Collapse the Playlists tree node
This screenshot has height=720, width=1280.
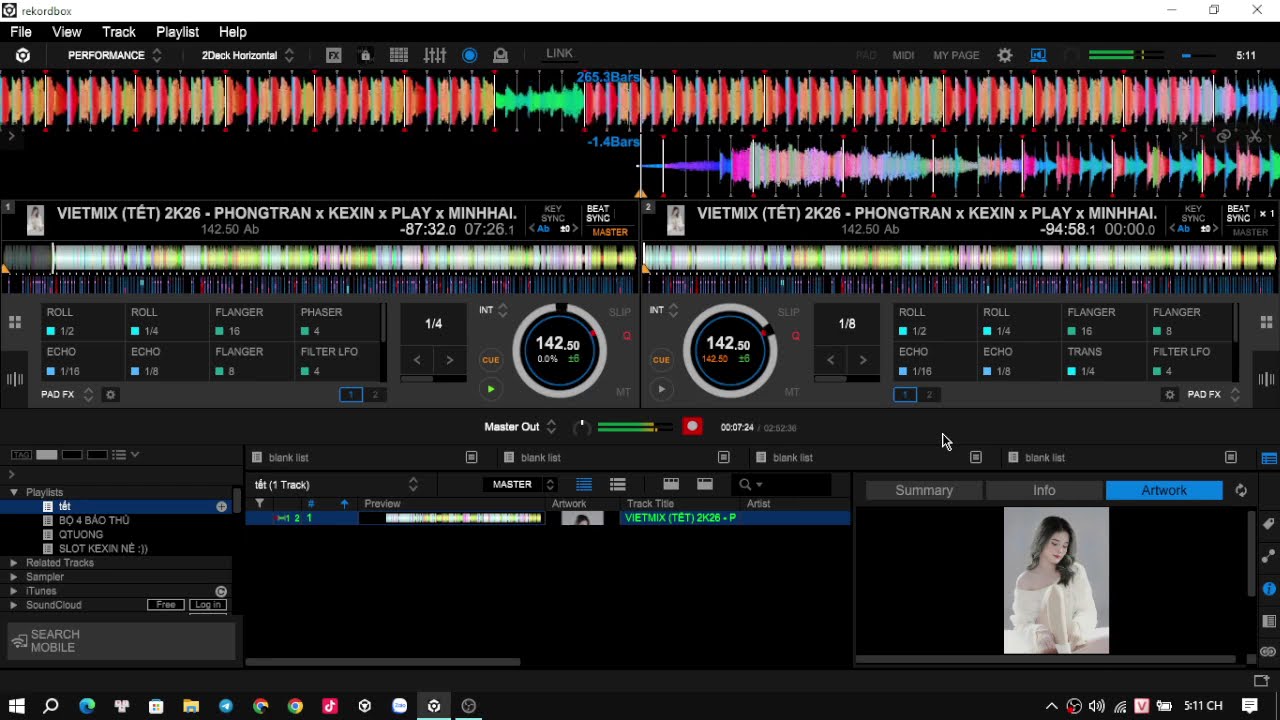click(x=14, y=492)
